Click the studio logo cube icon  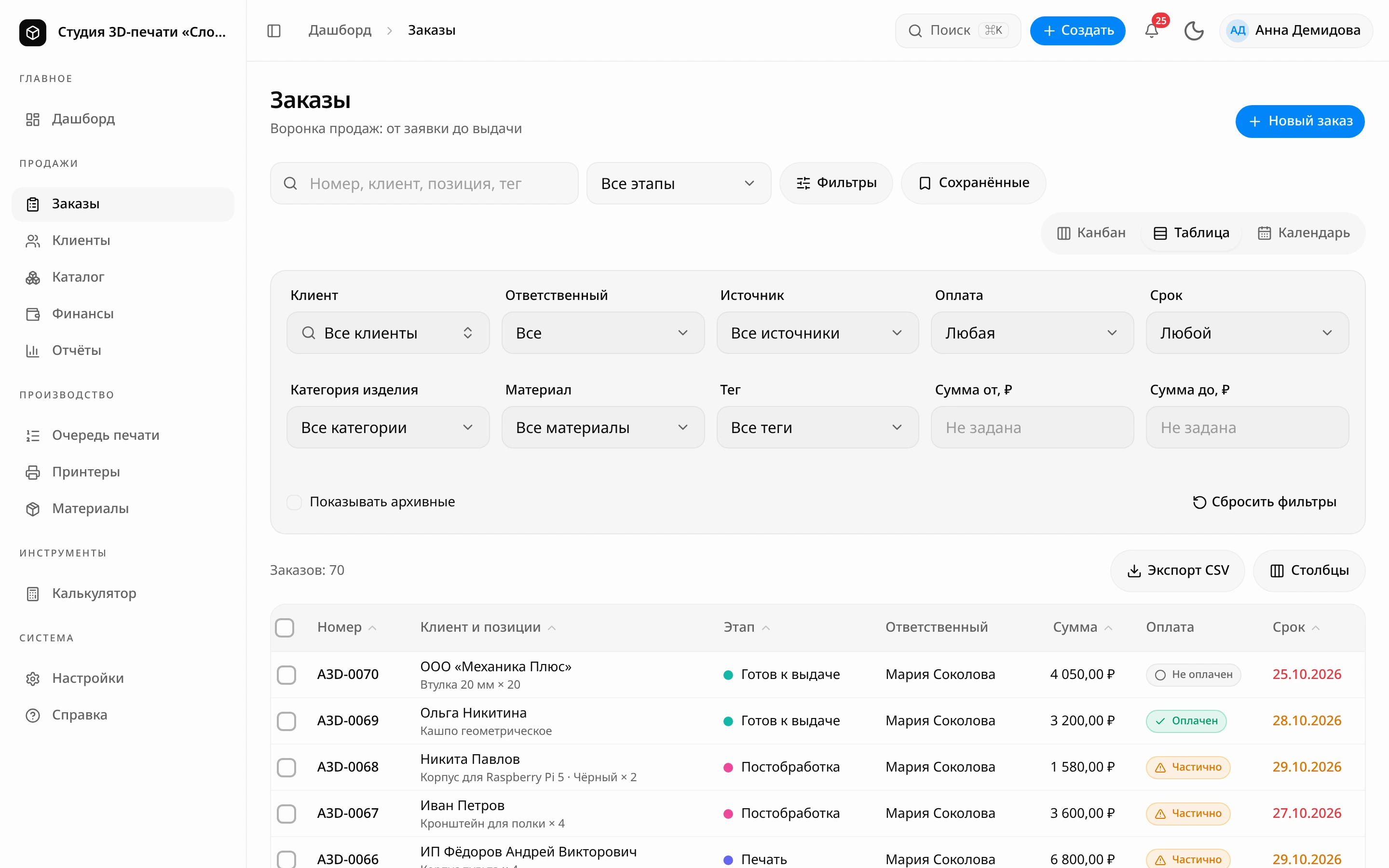[x=33, y=32]
